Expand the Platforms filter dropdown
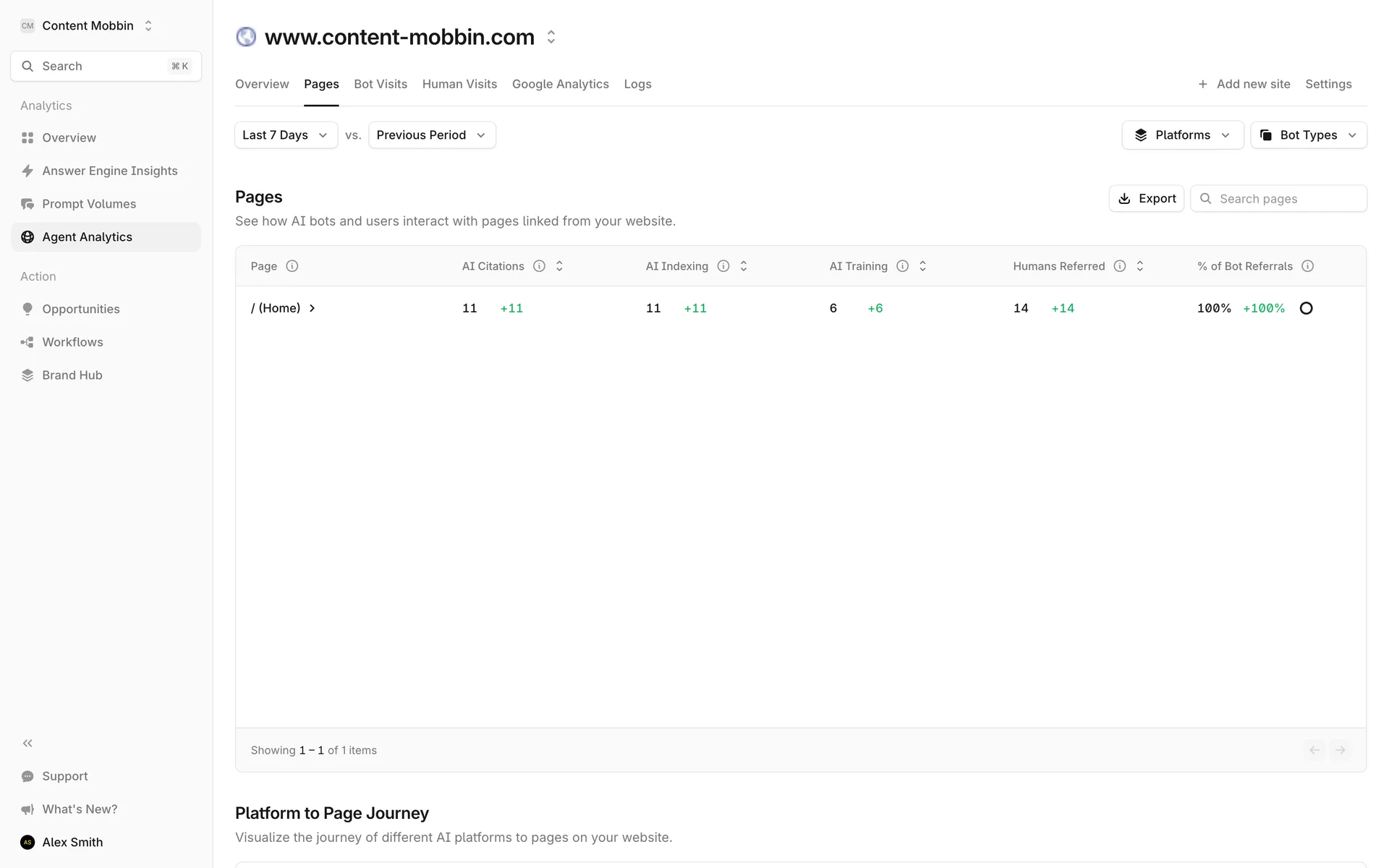 (1182, 135)
